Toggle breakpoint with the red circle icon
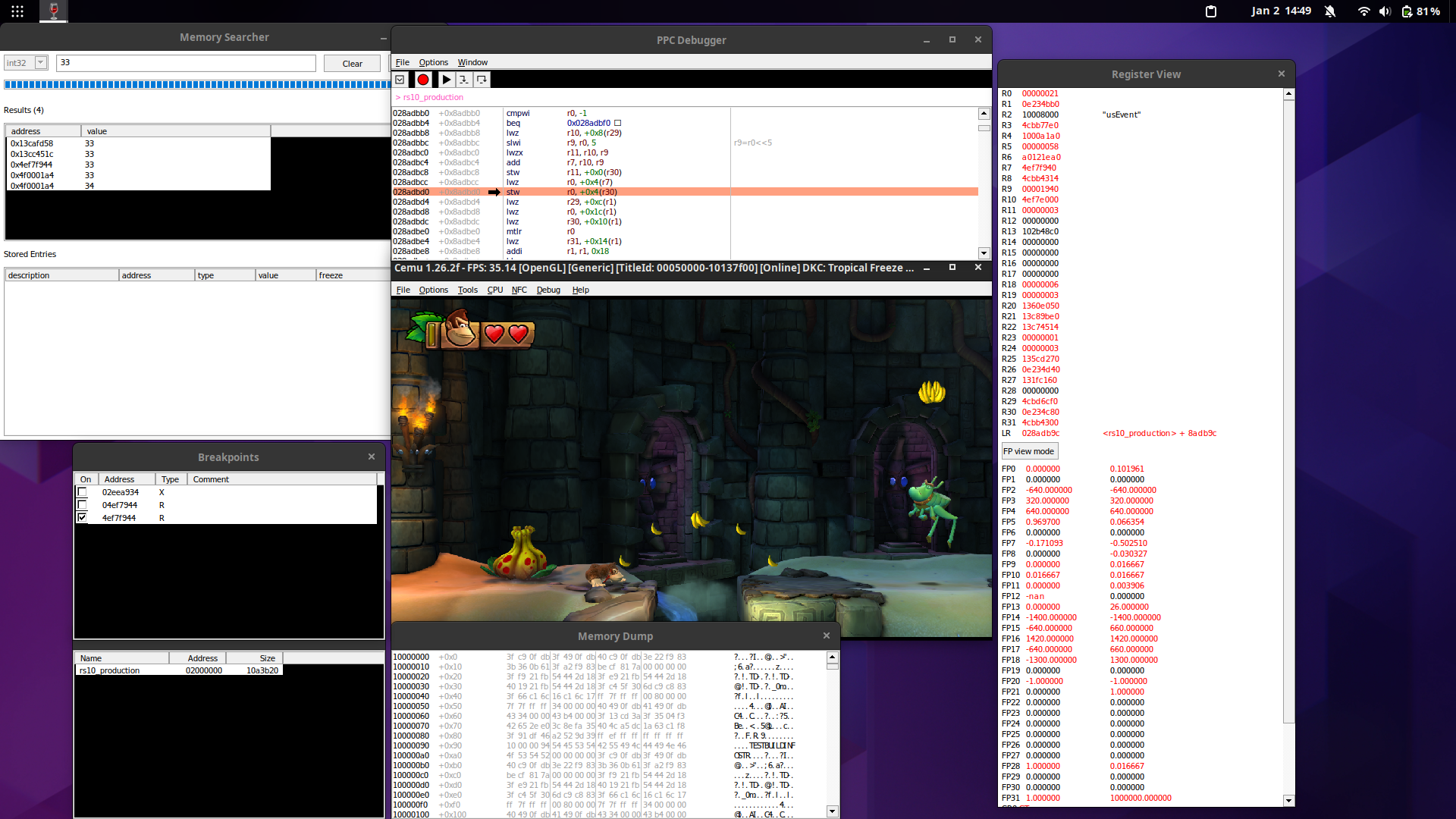Viewport: 1456px width, 819px height. pyautogui.click(x=423, y=80)
